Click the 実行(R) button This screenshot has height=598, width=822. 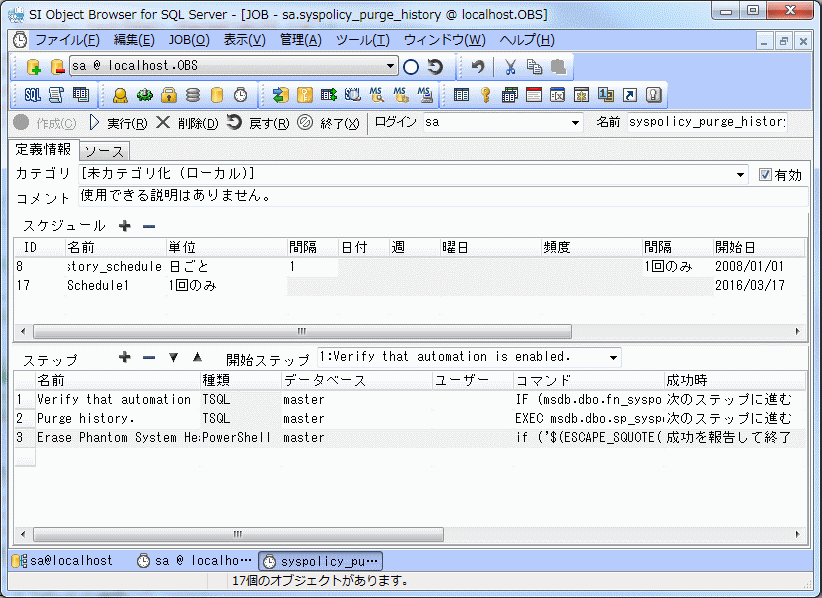click(x=118, y=123)
